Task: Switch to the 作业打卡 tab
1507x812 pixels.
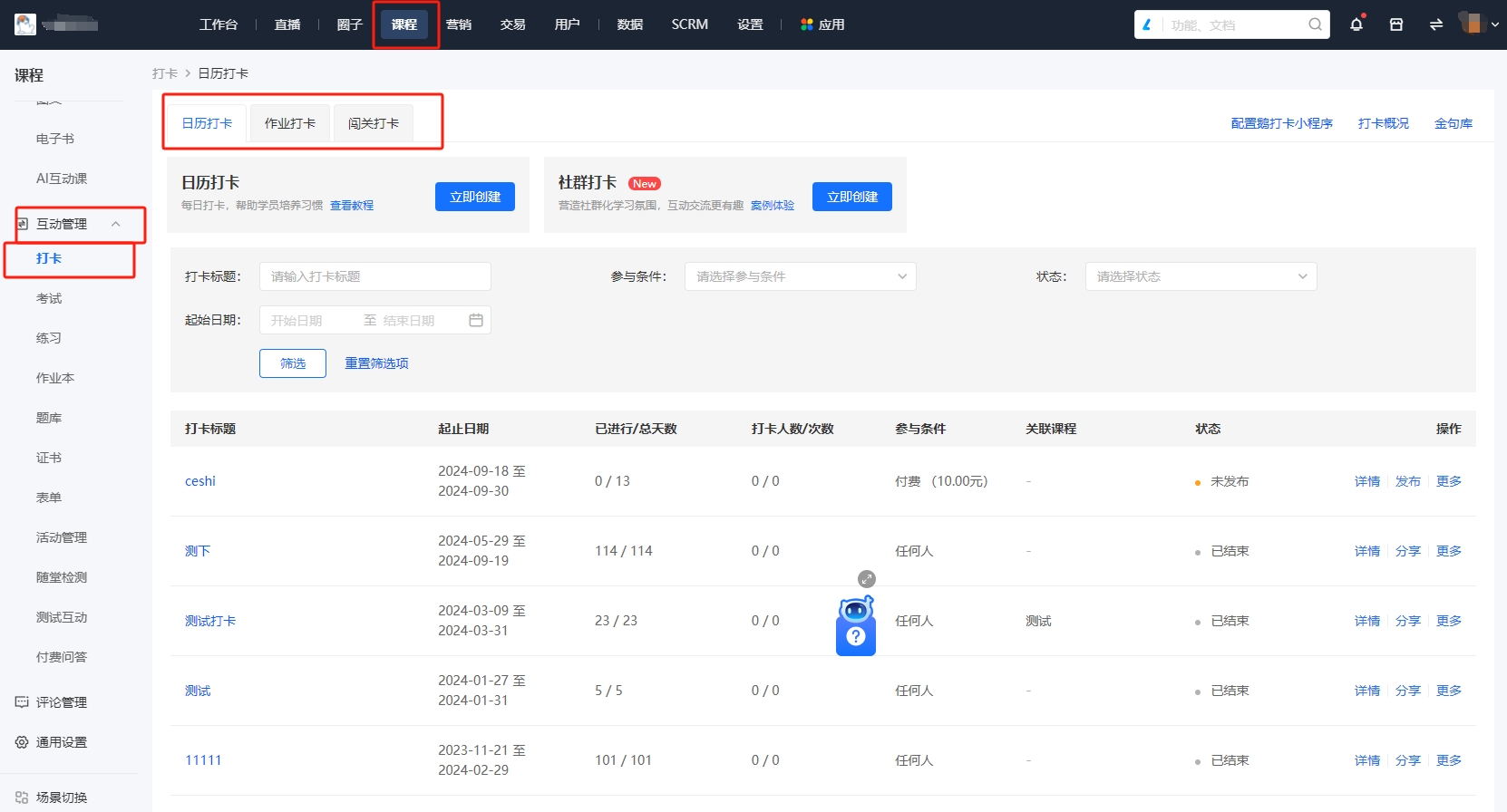Action: coord(290,123)
